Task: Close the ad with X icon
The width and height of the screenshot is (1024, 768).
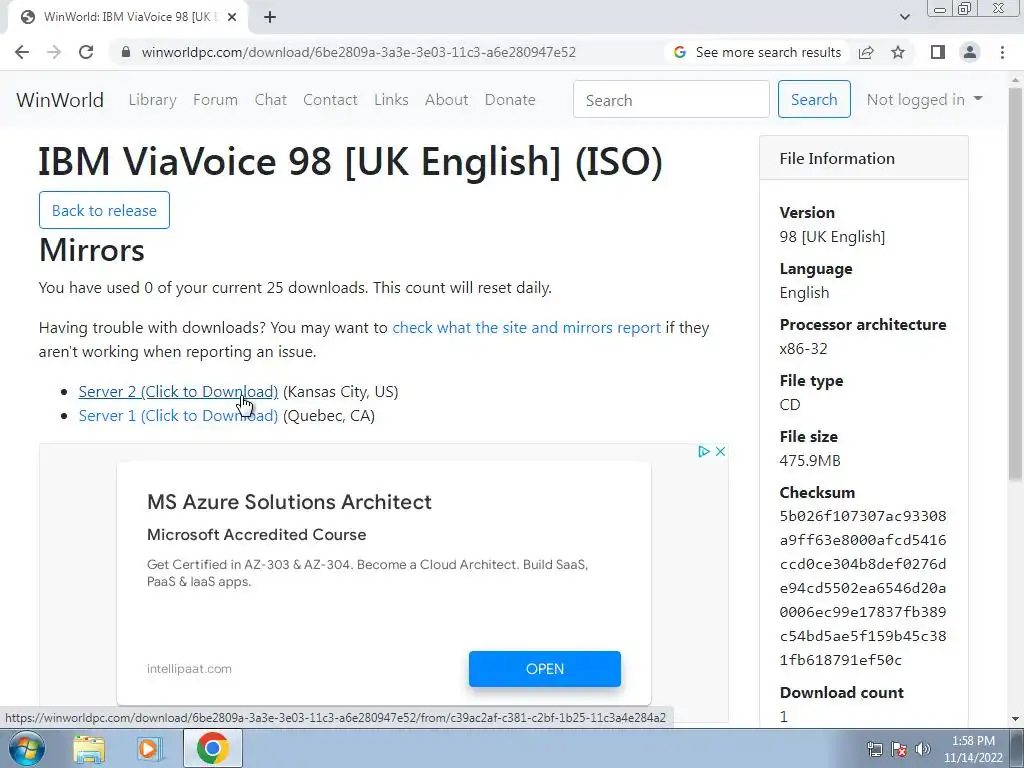Action: click(x=720, y=451)
